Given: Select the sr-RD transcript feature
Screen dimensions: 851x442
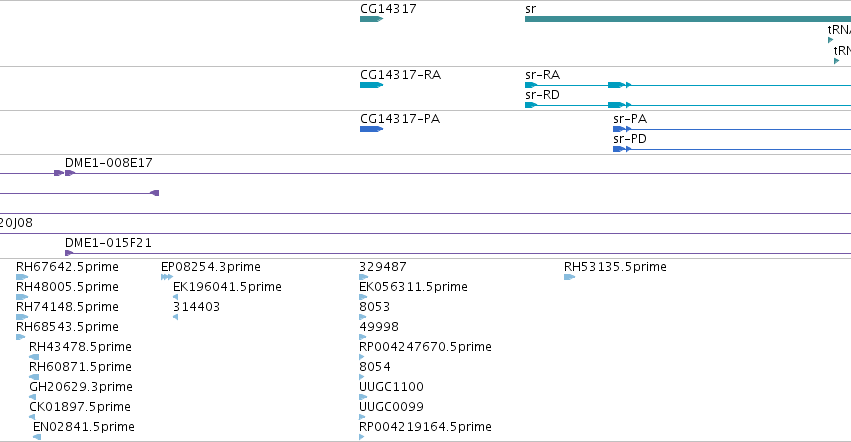Looking at the screenshot, I should click(688, 105).
